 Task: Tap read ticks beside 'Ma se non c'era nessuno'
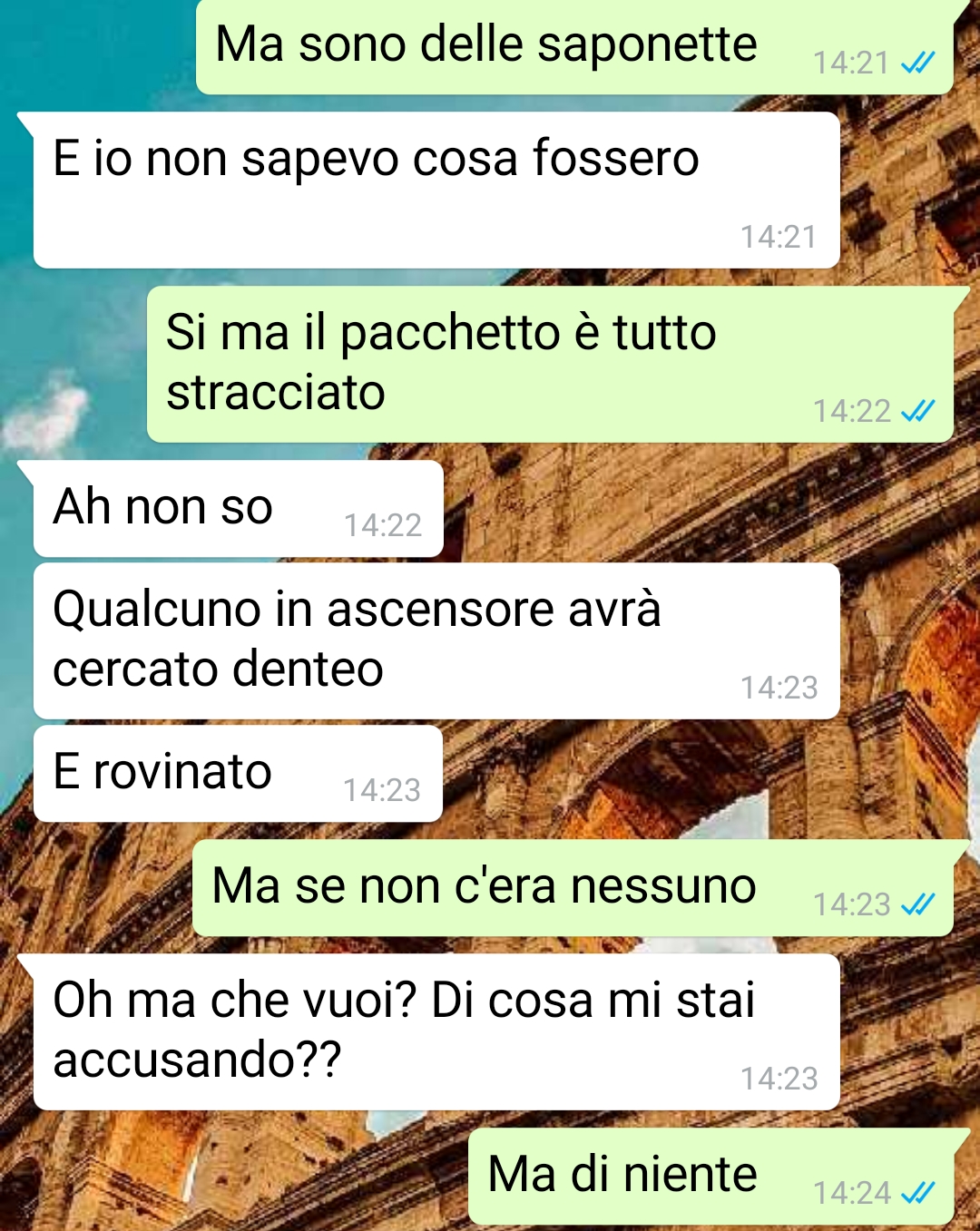pyautogui.click(x=917, y=904)
